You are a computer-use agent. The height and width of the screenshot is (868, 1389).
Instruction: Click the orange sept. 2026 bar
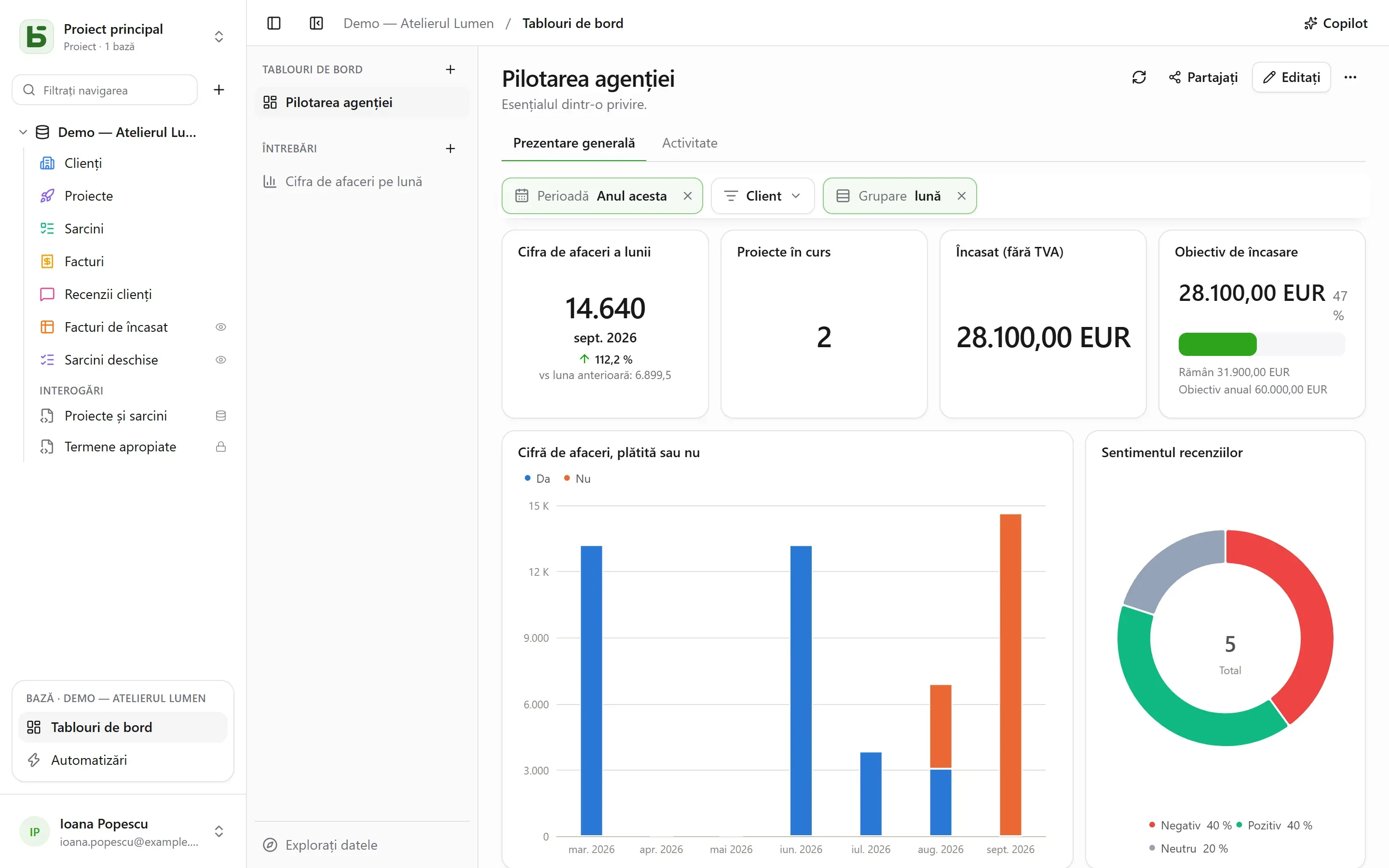coord(1010,674)
